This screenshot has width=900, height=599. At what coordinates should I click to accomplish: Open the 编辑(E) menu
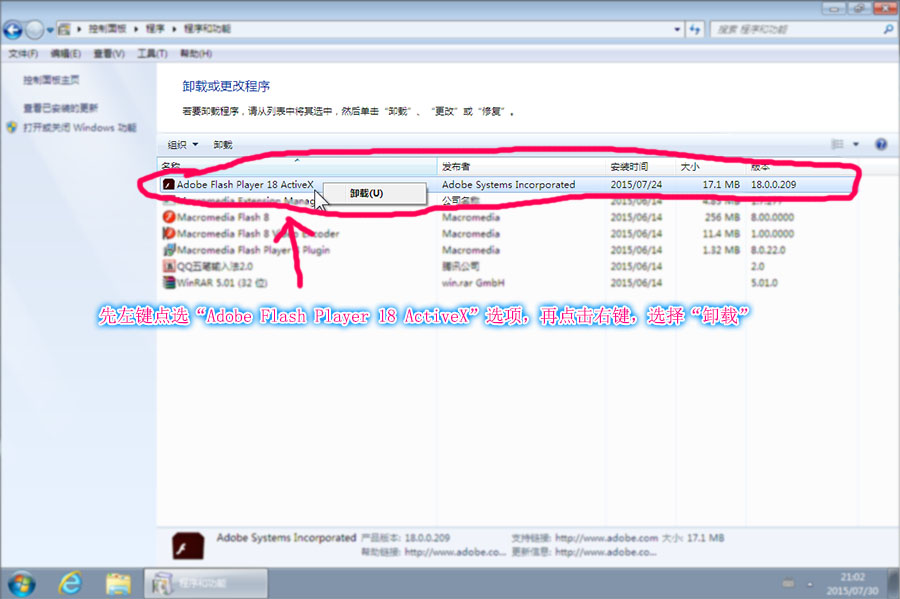click(65, 53)
